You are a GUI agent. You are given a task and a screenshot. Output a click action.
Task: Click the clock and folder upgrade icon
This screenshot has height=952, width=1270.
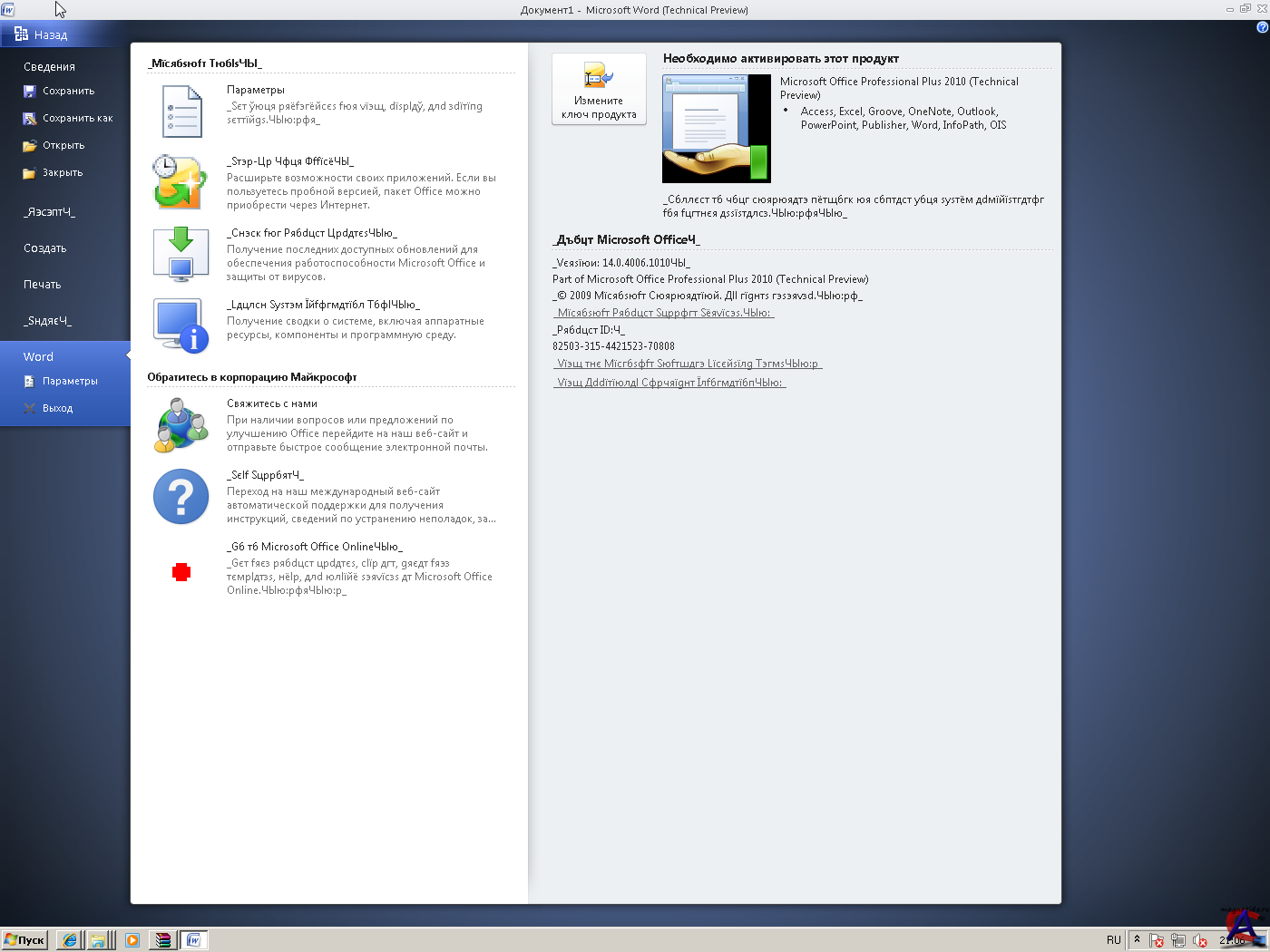coord(180,182)
